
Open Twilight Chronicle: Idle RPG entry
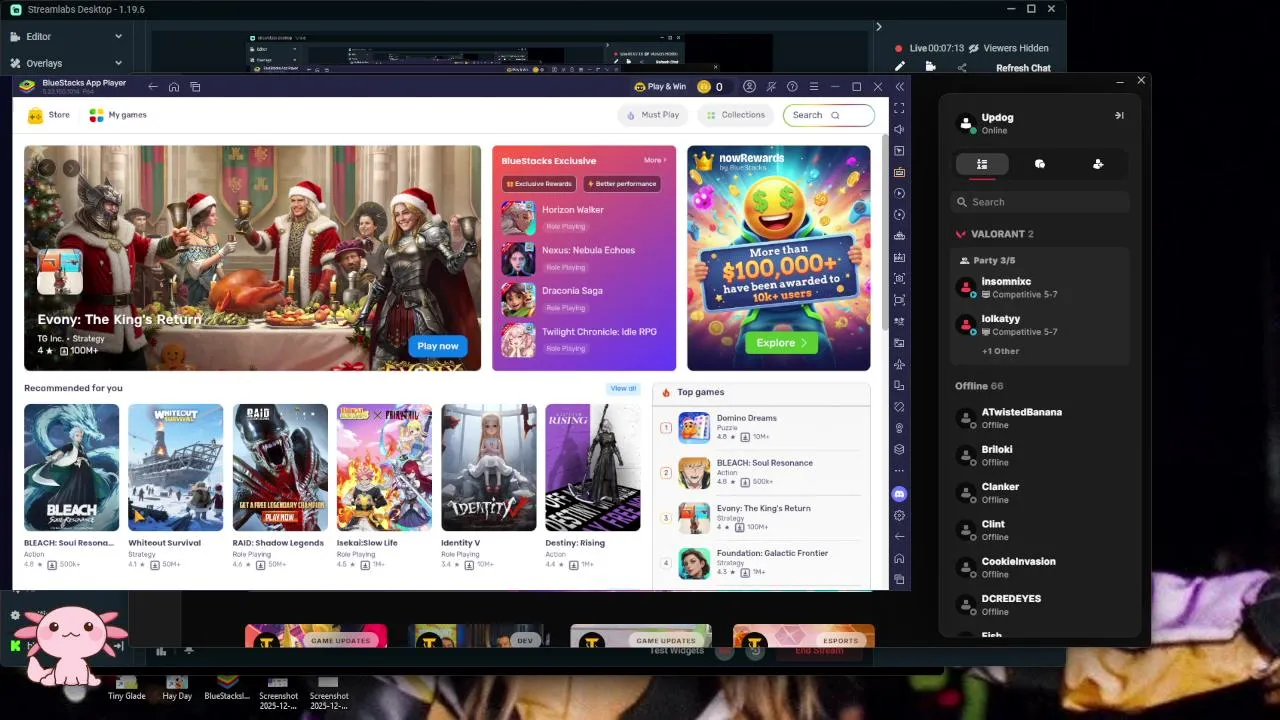tap(583, 339)
